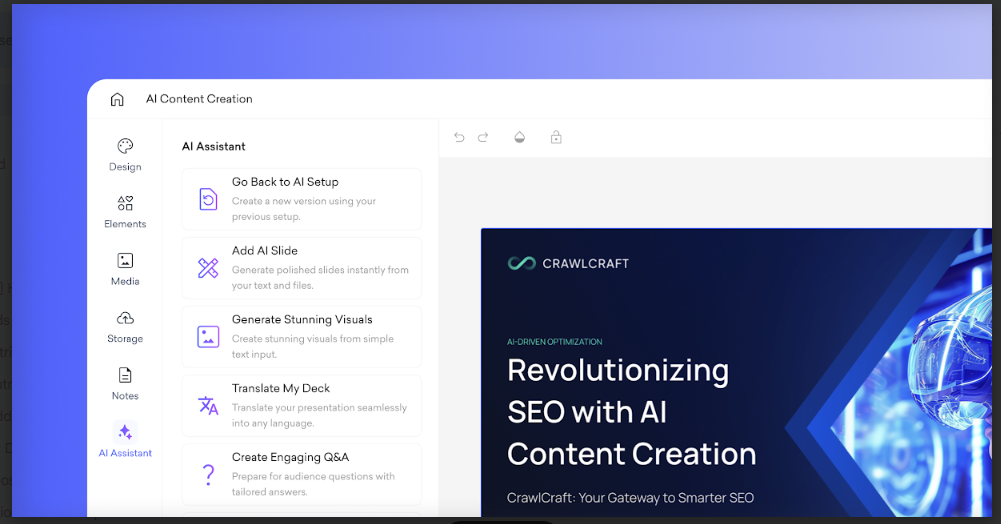This screenshot has width=1001, height=524.
Task: Click the Generate Stunning Visuals image icon
Action: [x=208, y=336]
